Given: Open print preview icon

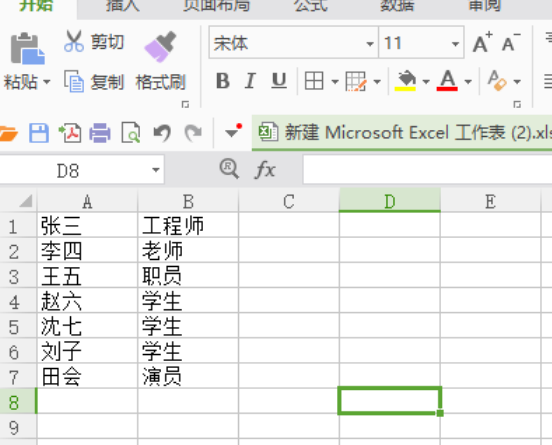Looking at the screenshot, I should [131, 133].
